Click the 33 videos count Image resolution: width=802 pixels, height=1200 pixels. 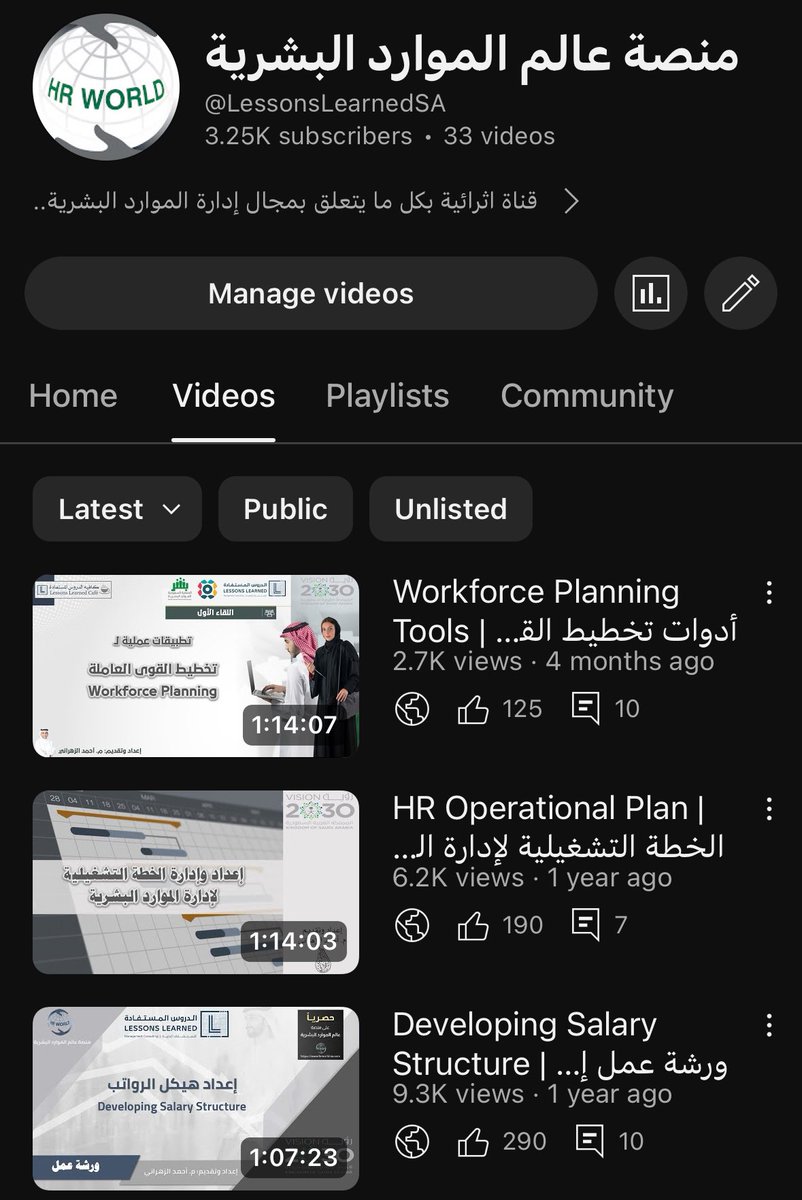point(499,136)
